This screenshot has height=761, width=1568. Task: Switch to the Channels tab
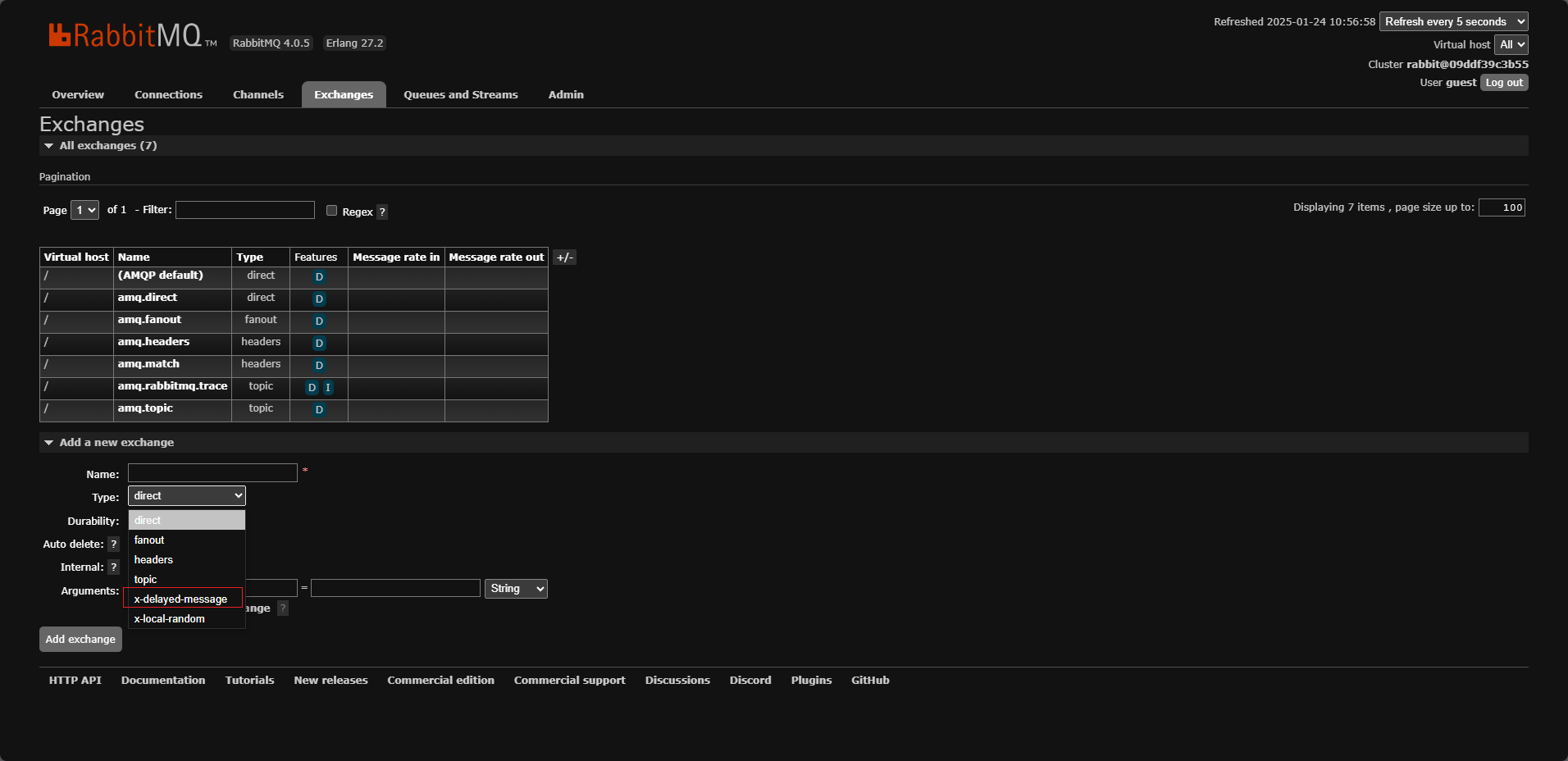(x=258, y=95)
